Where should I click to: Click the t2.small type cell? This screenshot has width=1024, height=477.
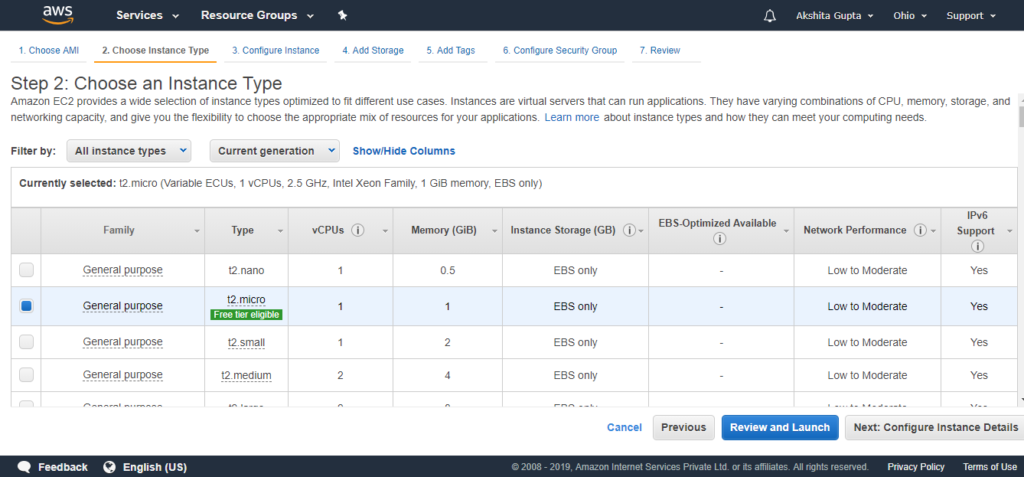tap(246, 342)
